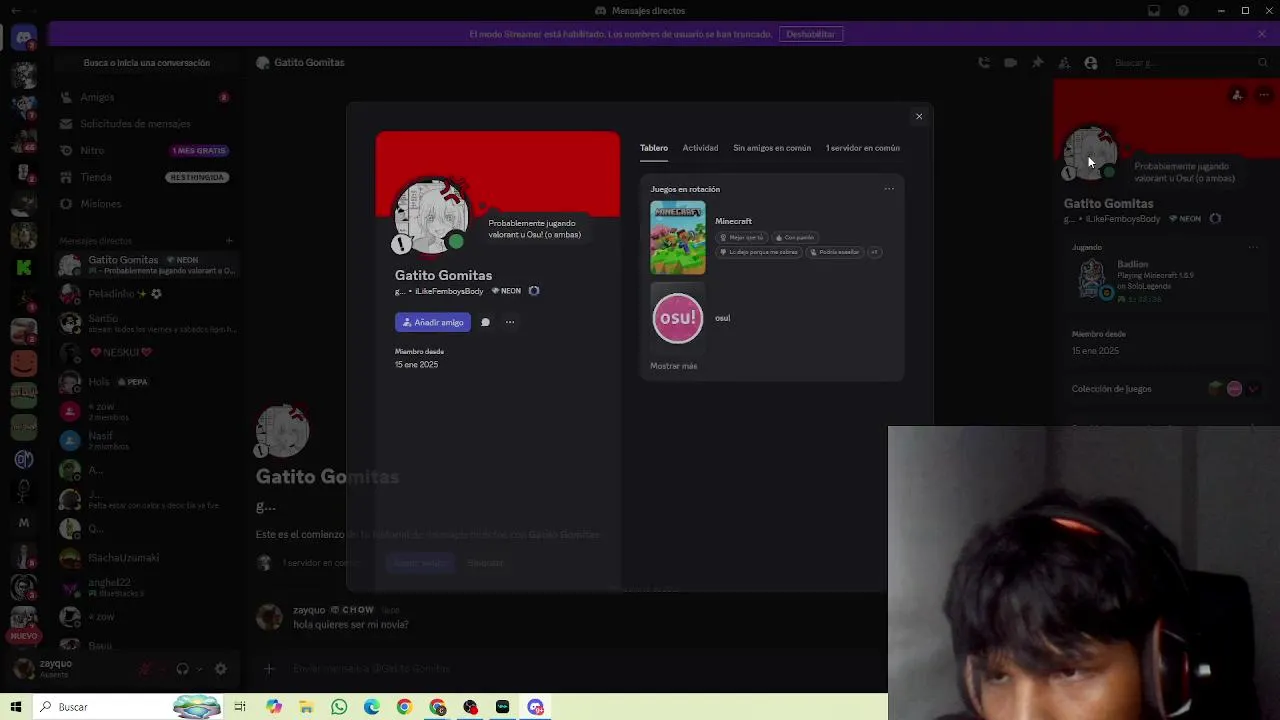Click the Windows taskbar Buscar search box
The height and width of the screenshot is (720, 1280).
coord(128,707)
